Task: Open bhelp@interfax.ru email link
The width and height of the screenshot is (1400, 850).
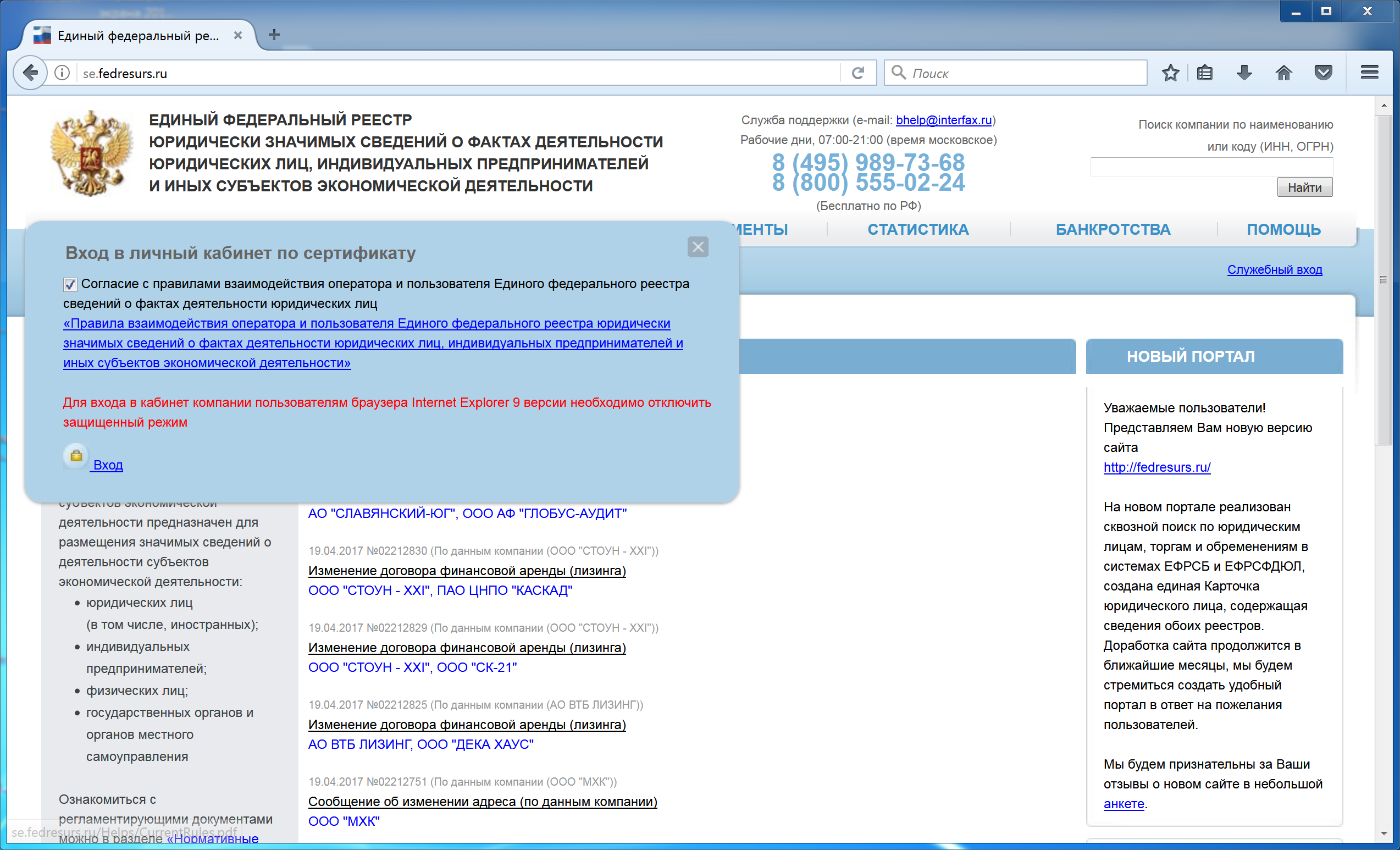Action: (944, 120)
